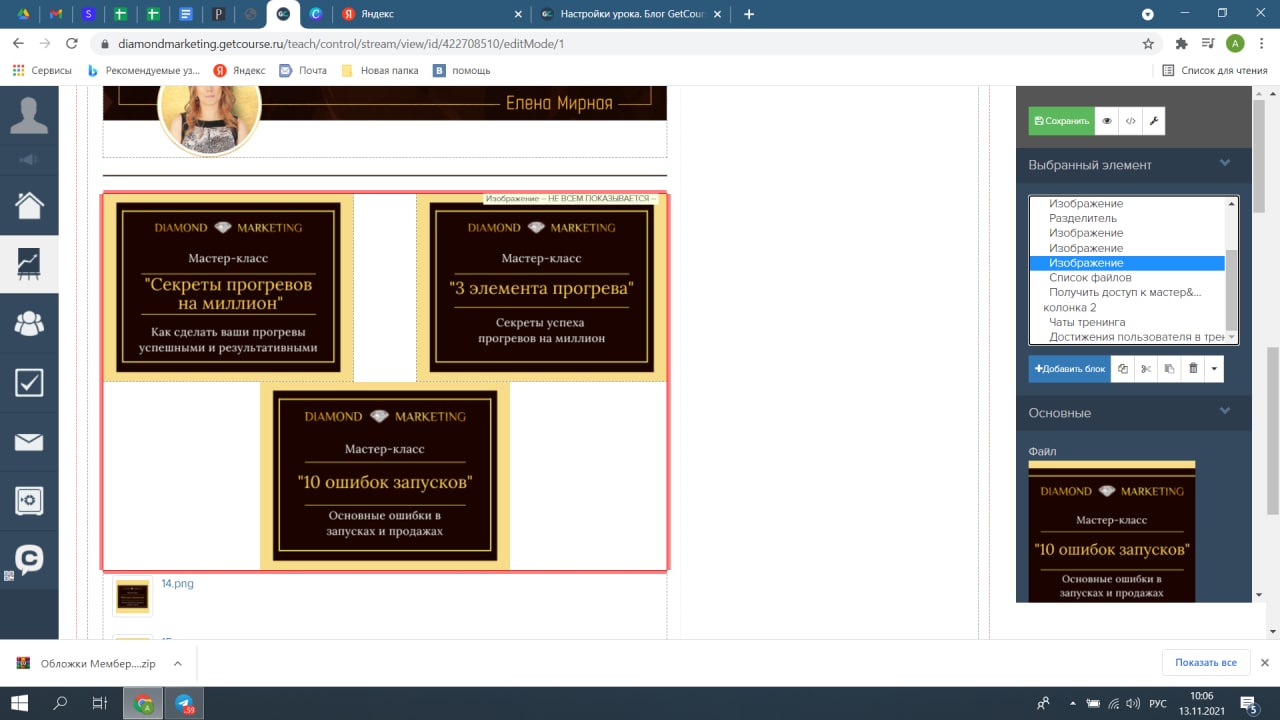Open the tasks checkmark section icon

(x=29, y=382)
